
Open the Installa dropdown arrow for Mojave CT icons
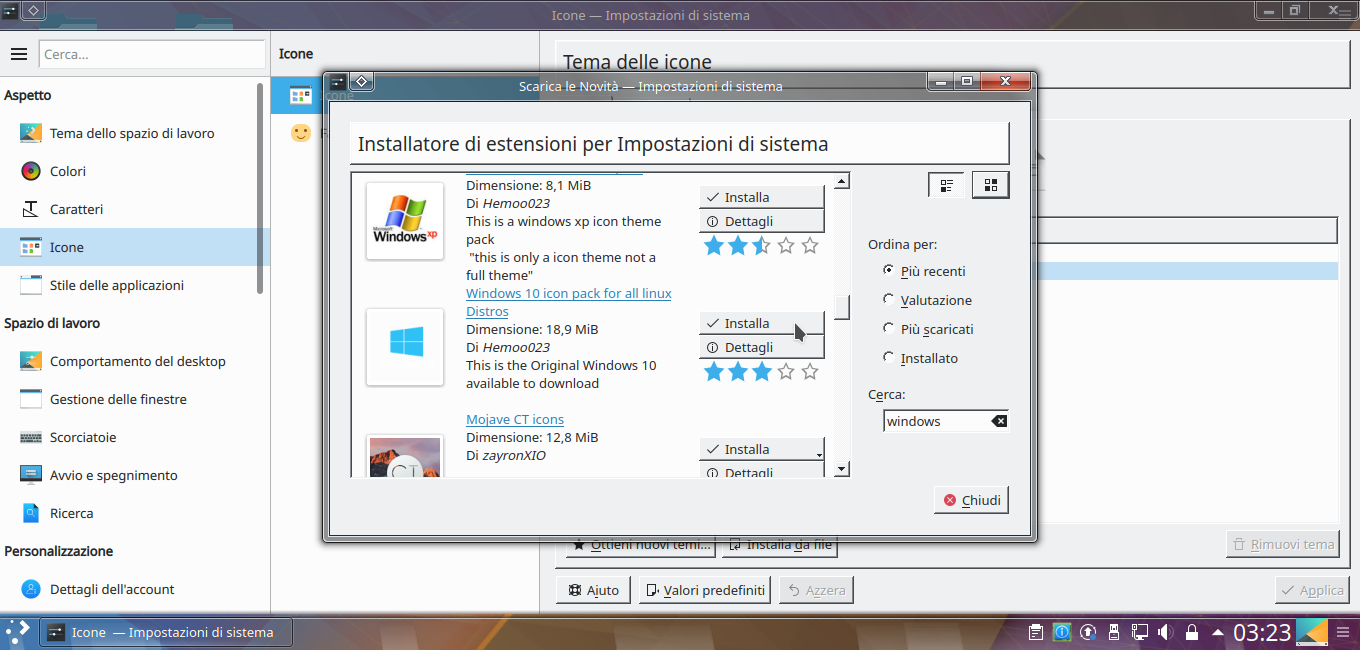pos(819,454)
